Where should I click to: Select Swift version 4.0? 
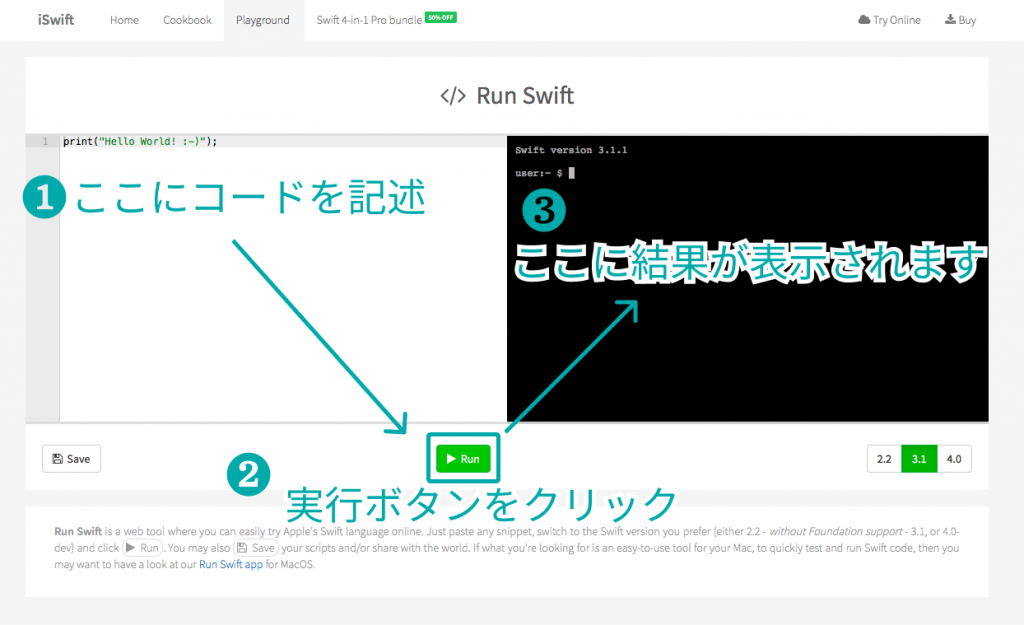point(953,459)
